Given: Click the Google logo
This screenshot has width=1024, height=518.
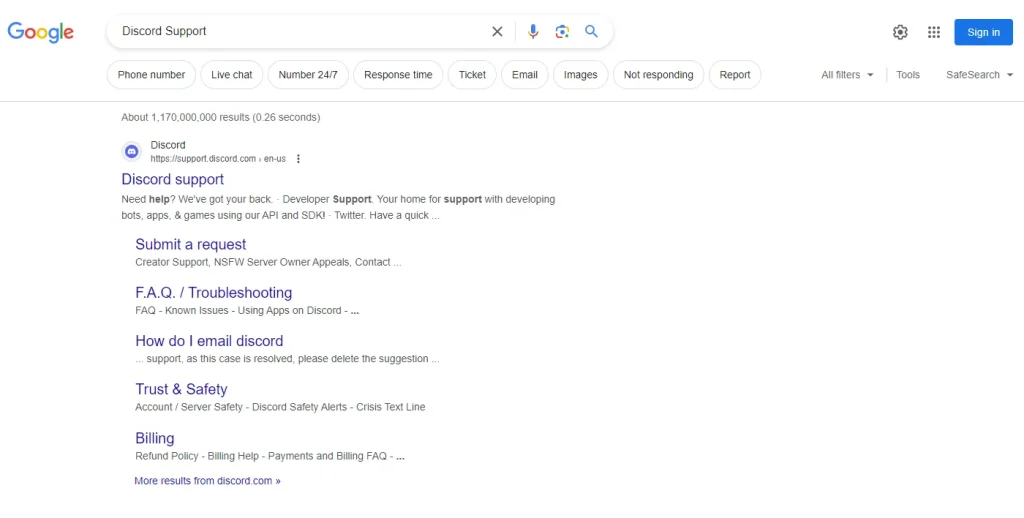Looking at the screenshot, I should pyautogui.click(x=40, y=32).
